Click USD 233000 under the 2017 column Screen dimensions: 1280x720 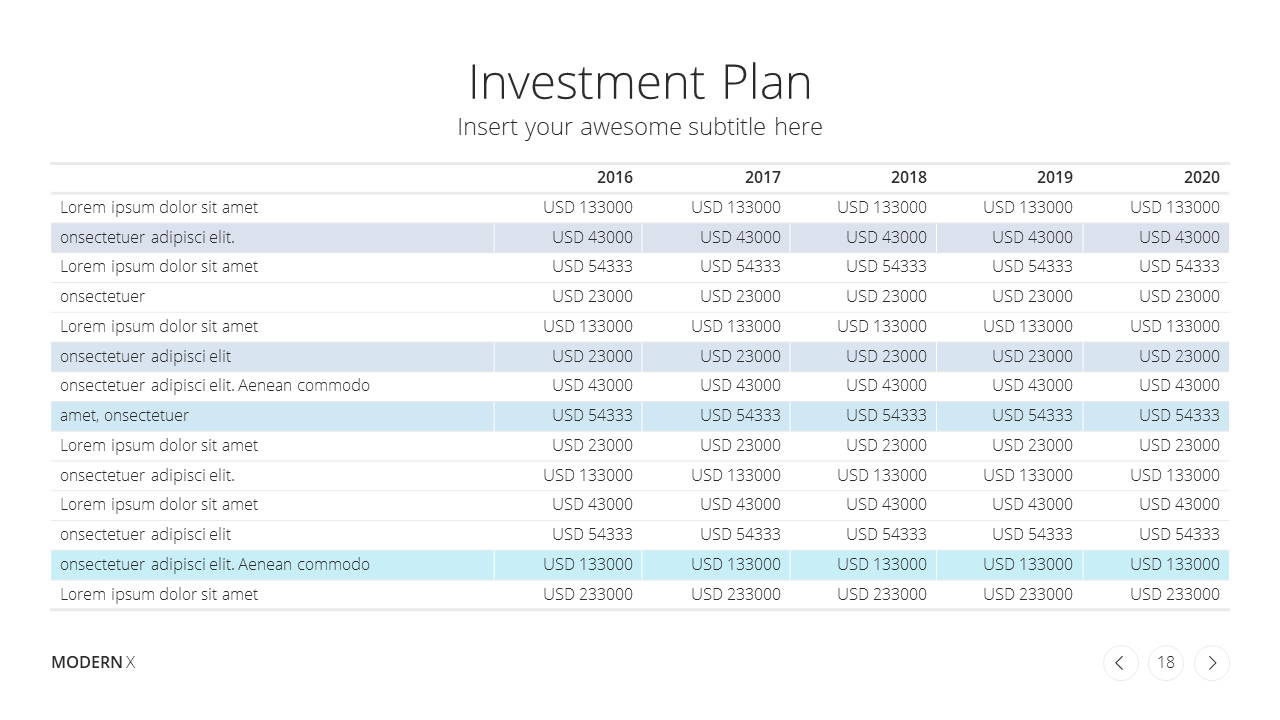[x=736, y=594]
